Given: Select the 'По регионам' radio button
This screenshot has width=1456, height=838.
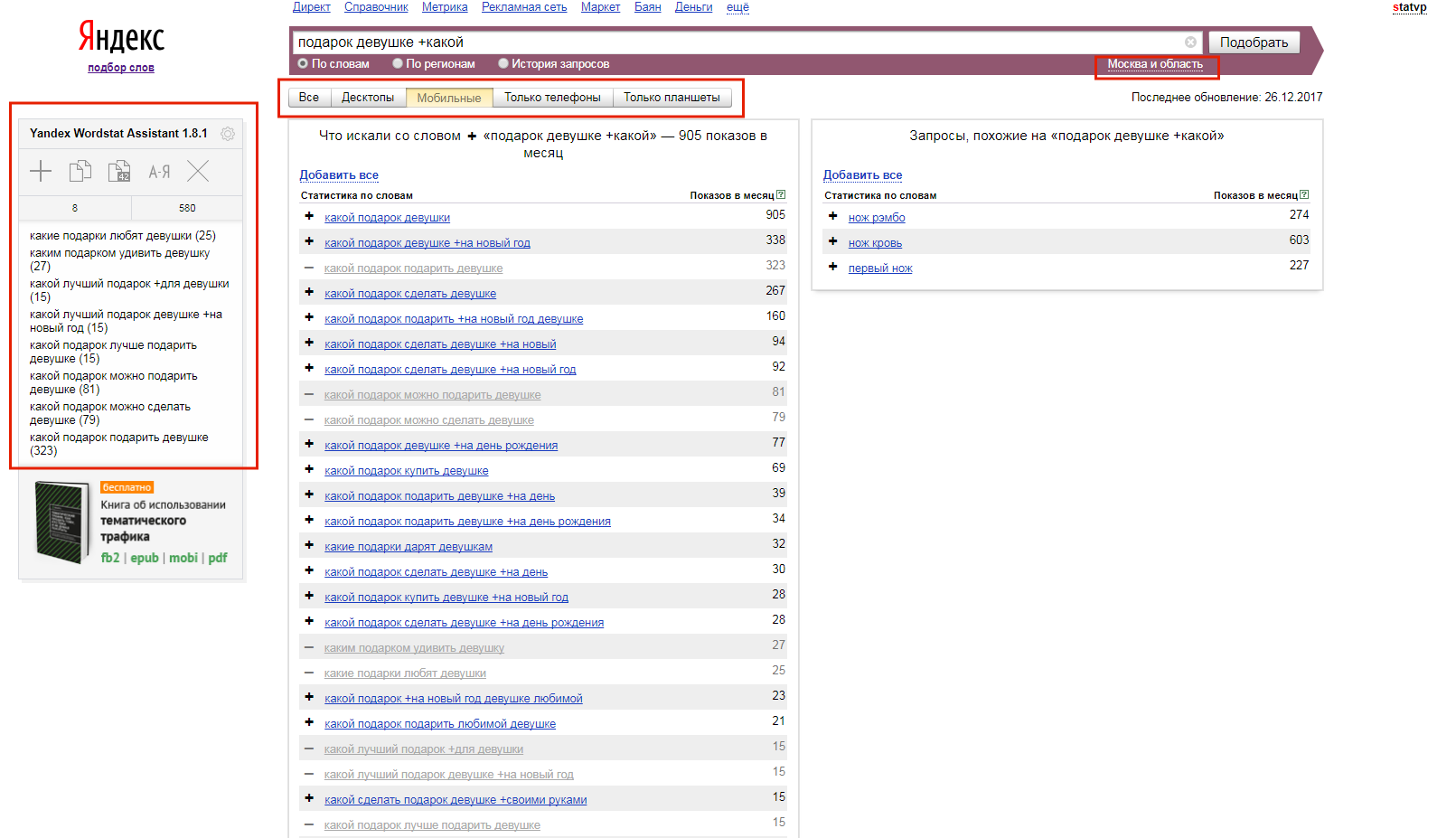Looking at the screenshot, I should 398,63.
